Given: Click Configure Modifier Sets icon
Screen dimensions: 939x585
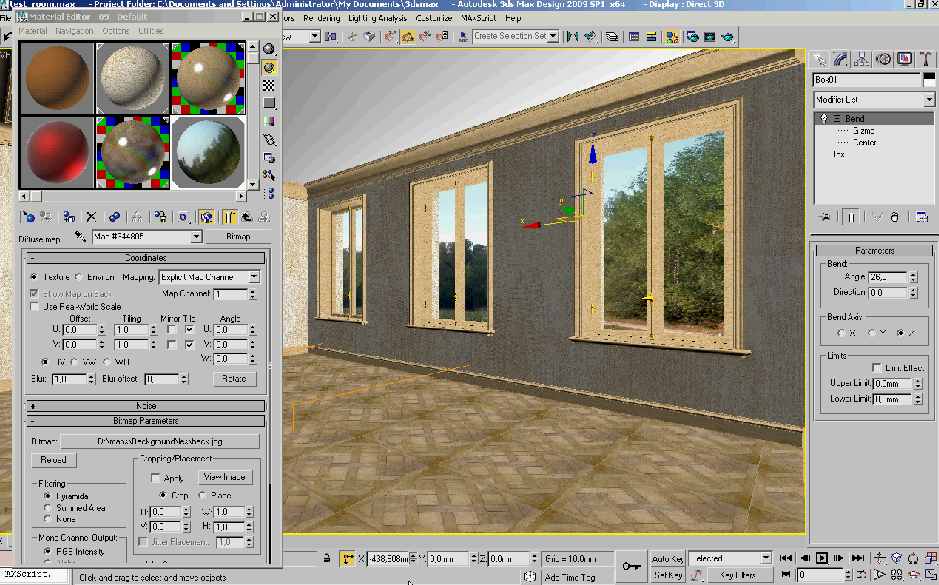Looking at the screenshot, I should (922, 217).
